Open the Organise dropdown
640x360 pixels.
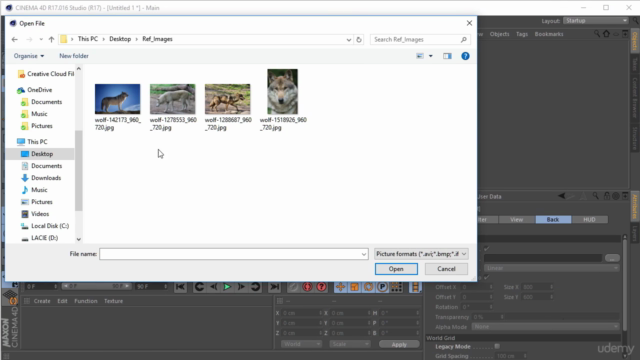(x=29, y=56)
